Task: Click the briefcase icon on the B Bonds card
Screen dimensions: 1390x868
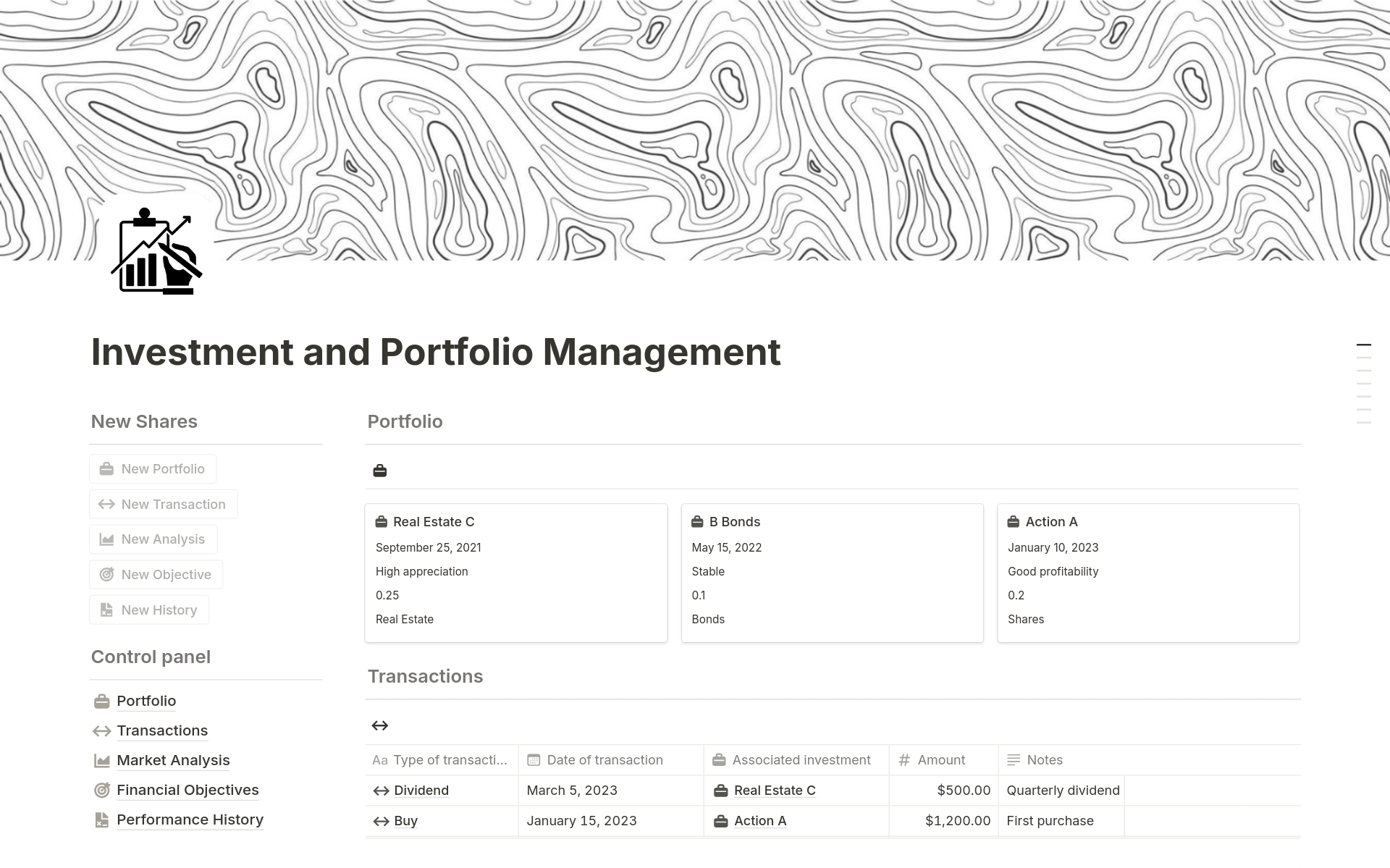Action: click(x=696, y=521)
